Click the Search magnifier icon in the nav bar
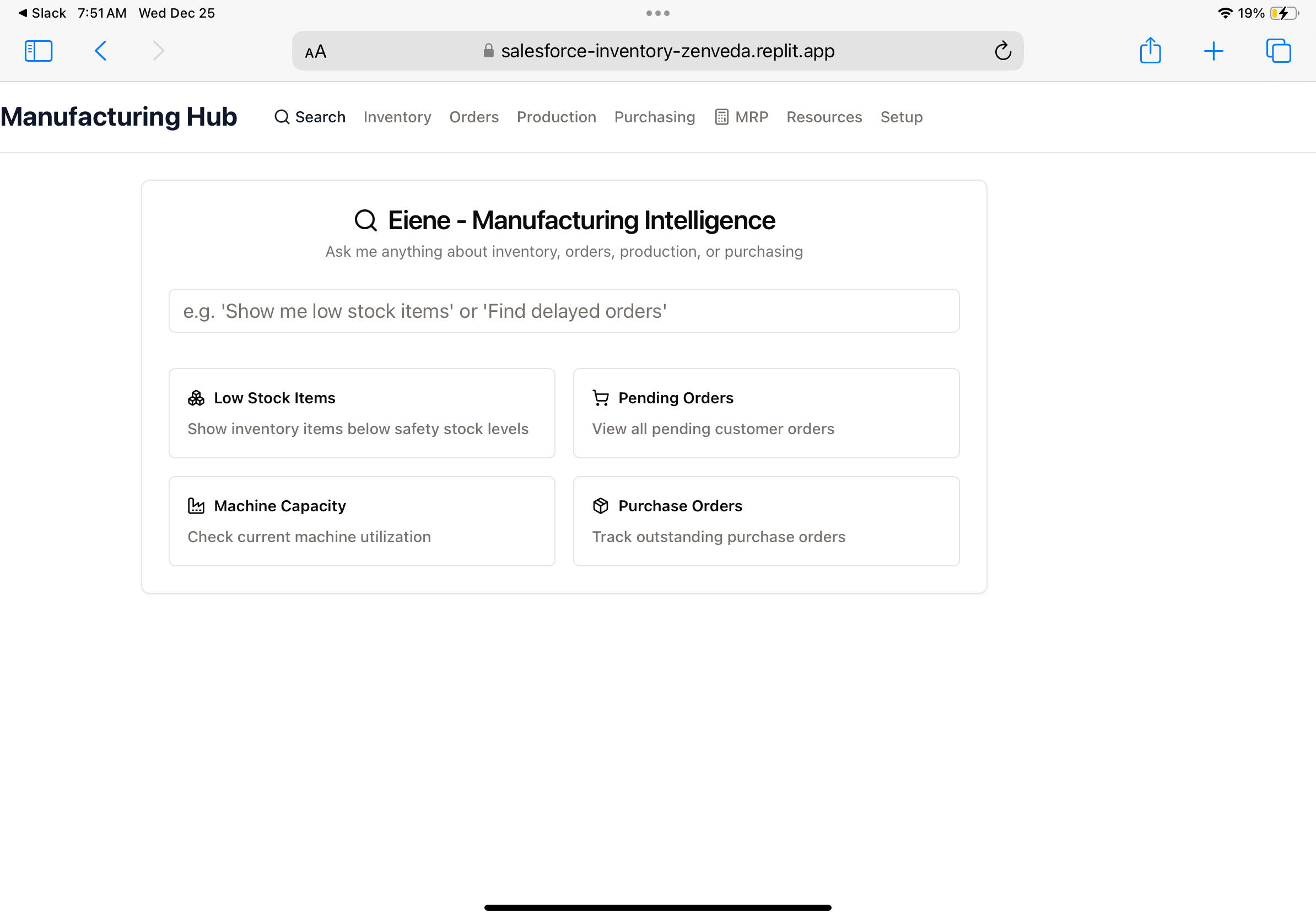1316x919 pixels. 282,117
